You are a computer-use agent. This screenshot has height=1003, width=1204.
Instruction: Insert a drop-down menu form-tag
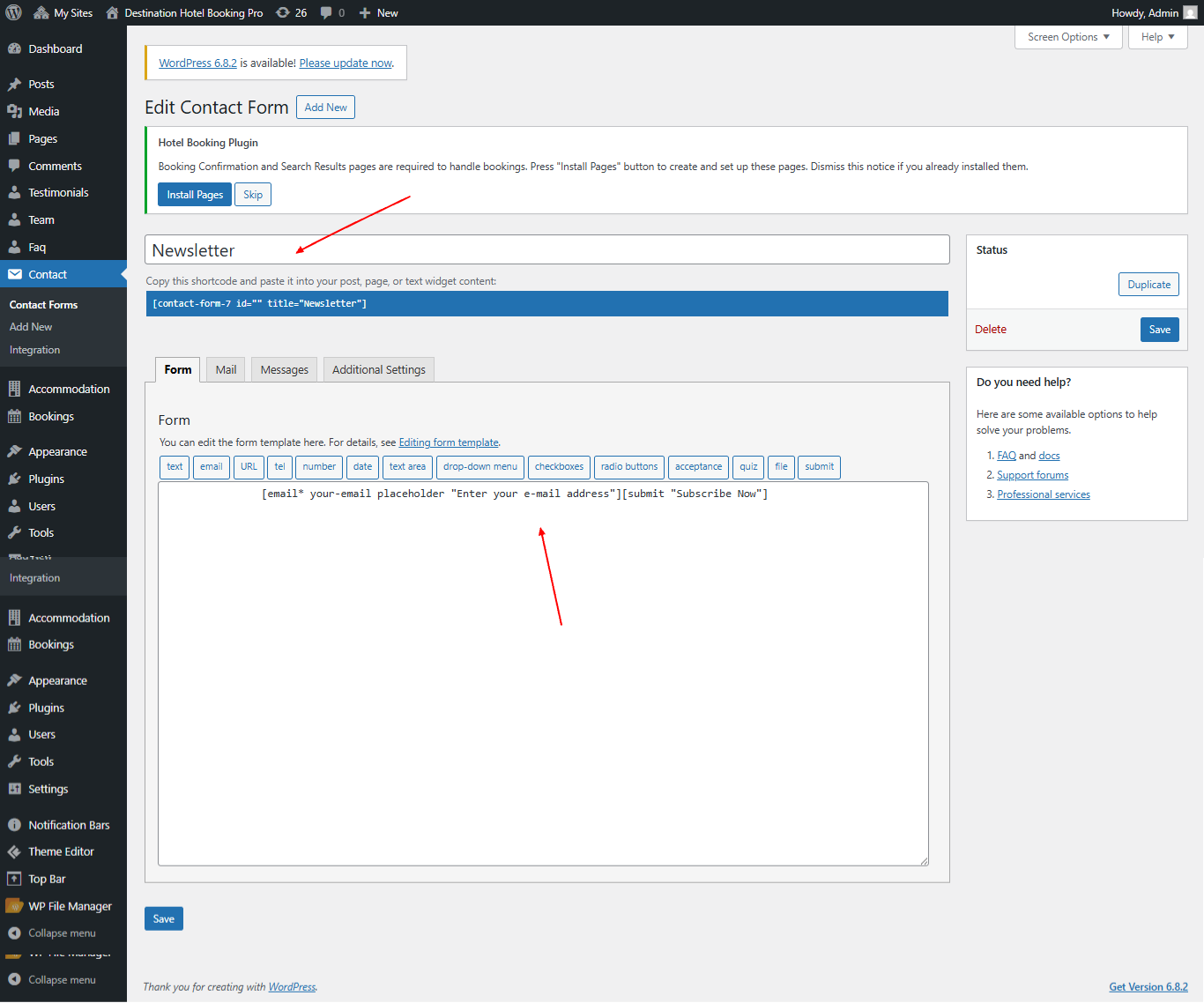coord(480,467)
